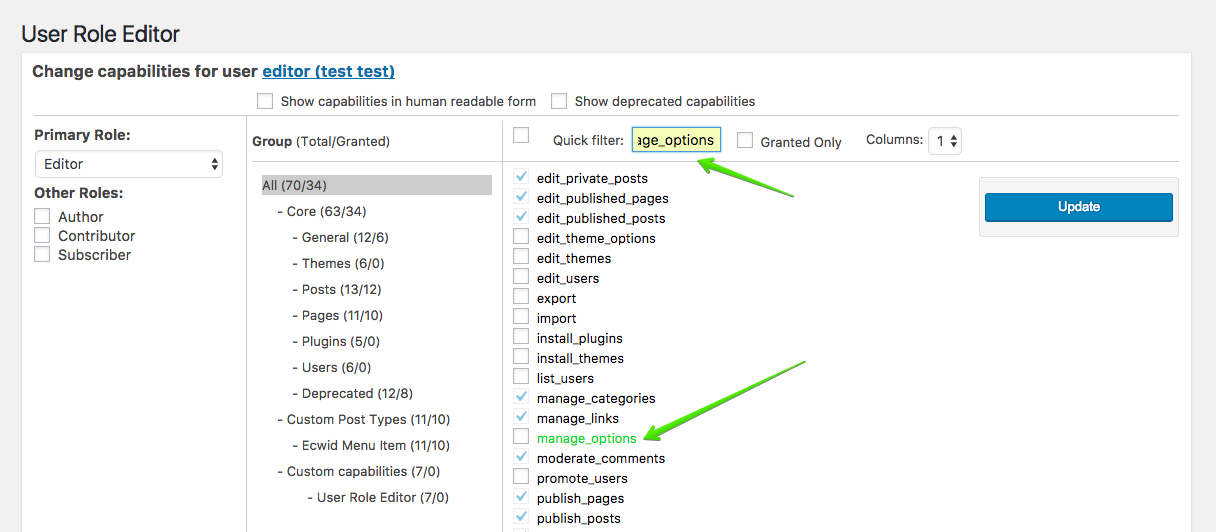Open the editor (test test) user link
This screenshot has height=532, width=1216.
pyautogui.click(x=328, y=71)
